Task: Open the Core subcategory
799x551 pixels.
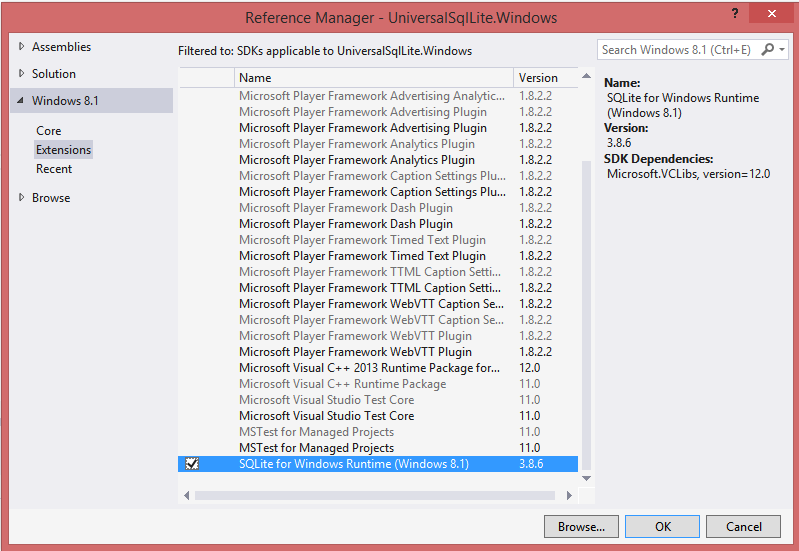Action: (x=48, y=130)
